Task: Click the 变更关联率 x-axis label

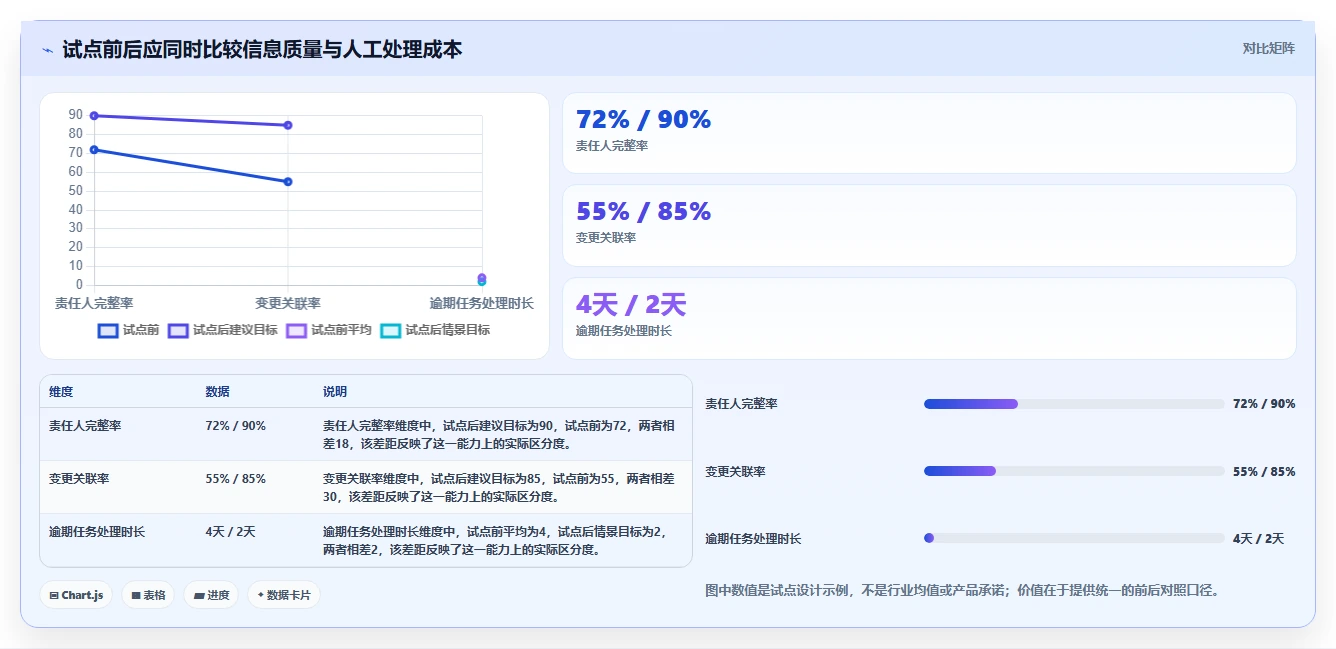Action: tap(288, 303)
